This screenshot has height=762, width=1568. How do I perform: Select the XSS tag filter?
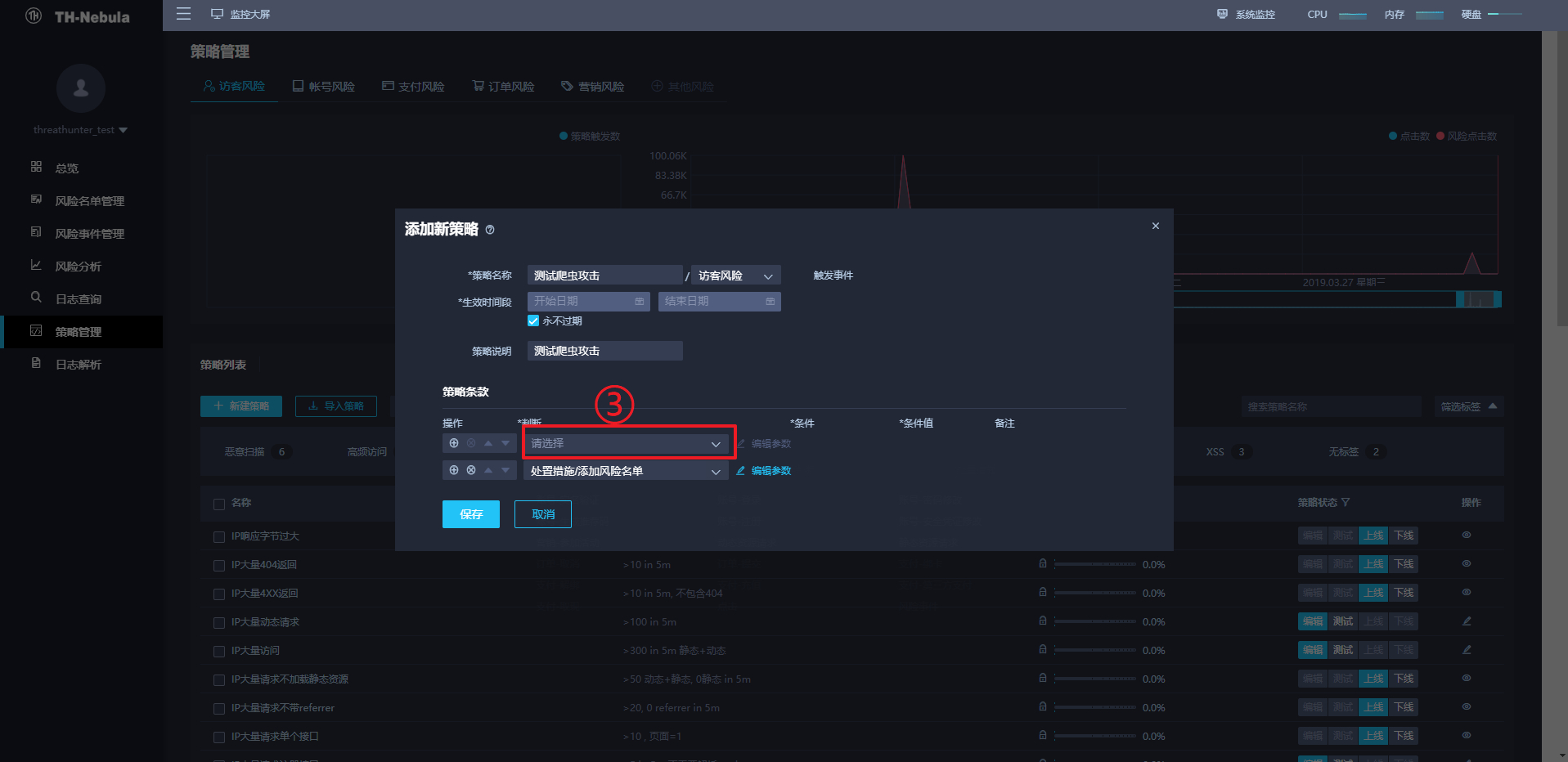click(1229, 451)
